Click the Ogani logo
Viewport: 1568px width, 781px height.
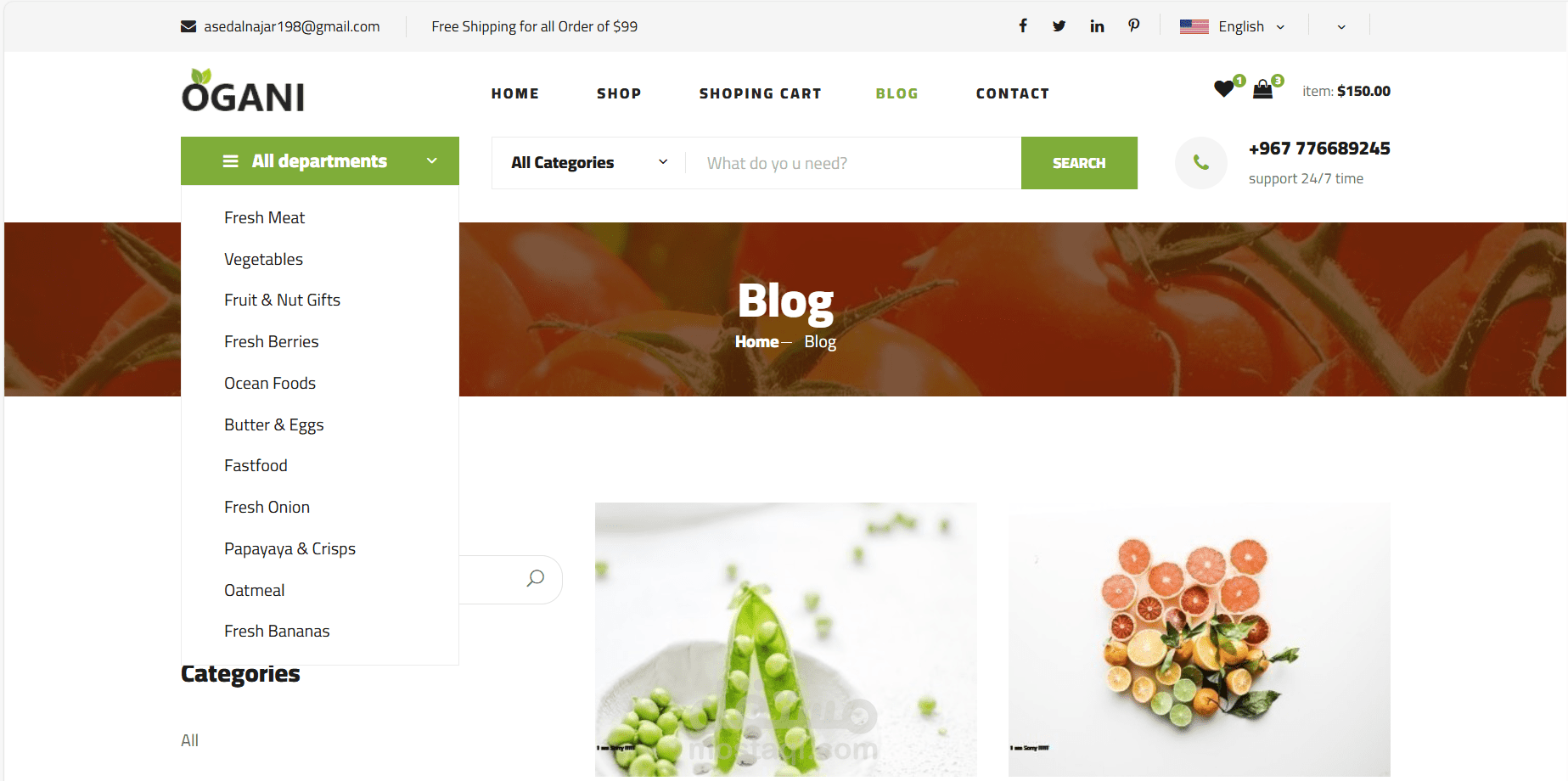[x=244, y=91]
